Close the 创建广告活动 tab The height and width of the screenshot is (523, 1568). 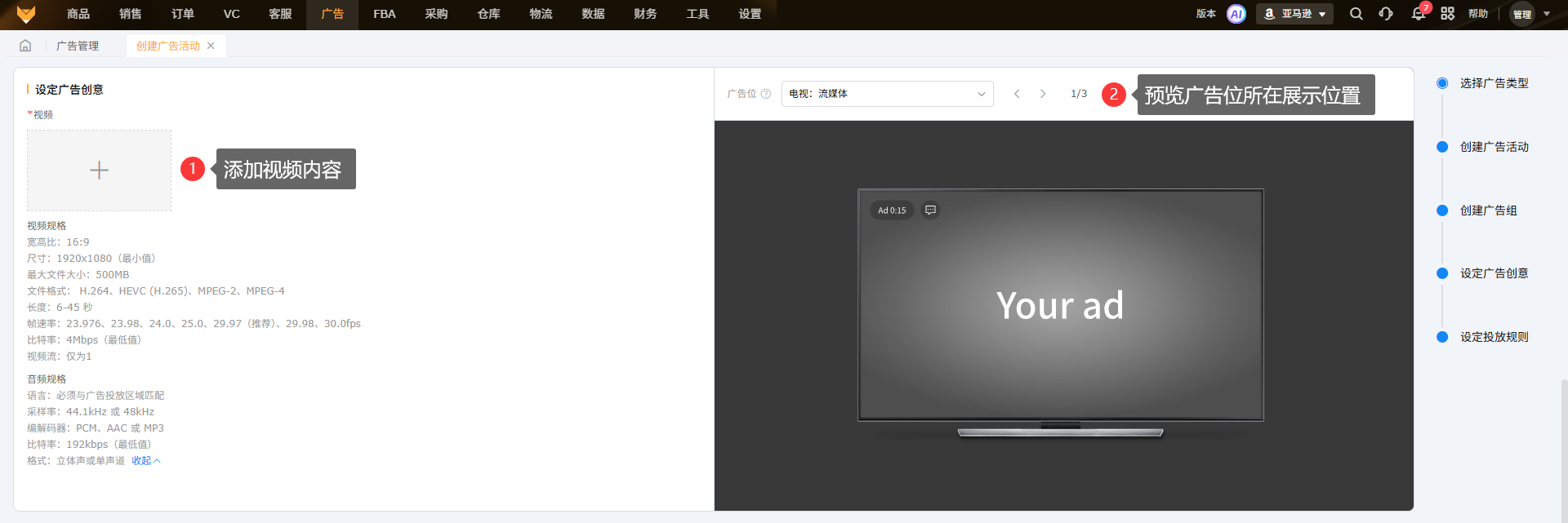click(211, 46)
